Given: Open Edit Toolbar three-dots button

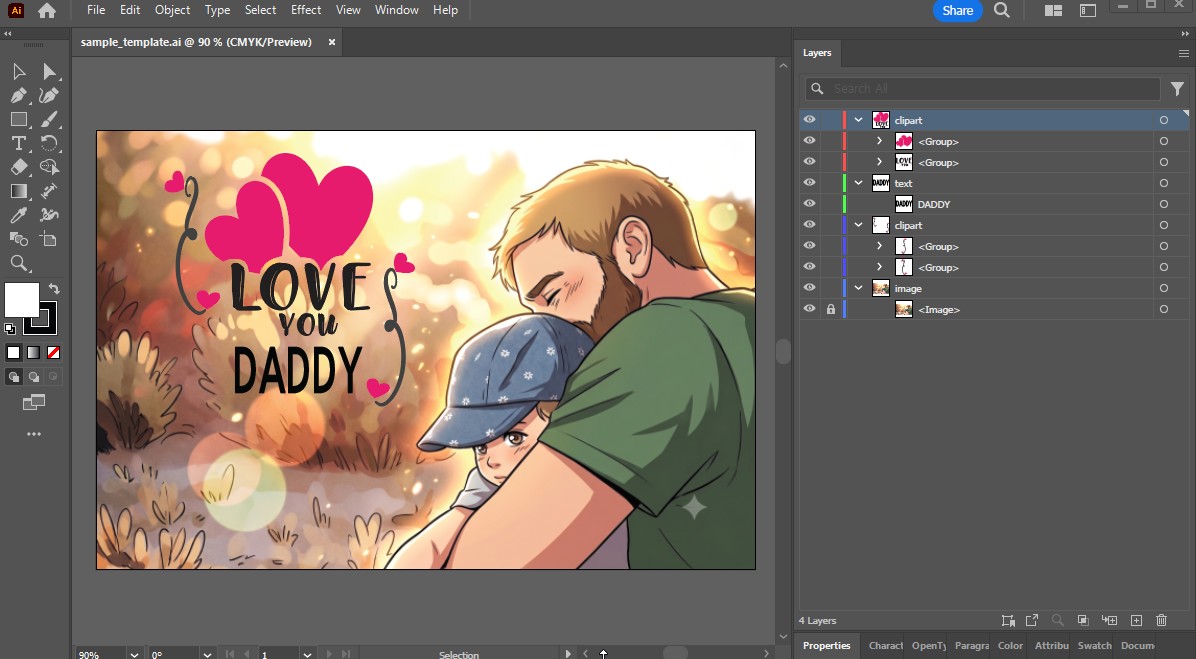Looking at the screenshot, I should click(34, 434).
